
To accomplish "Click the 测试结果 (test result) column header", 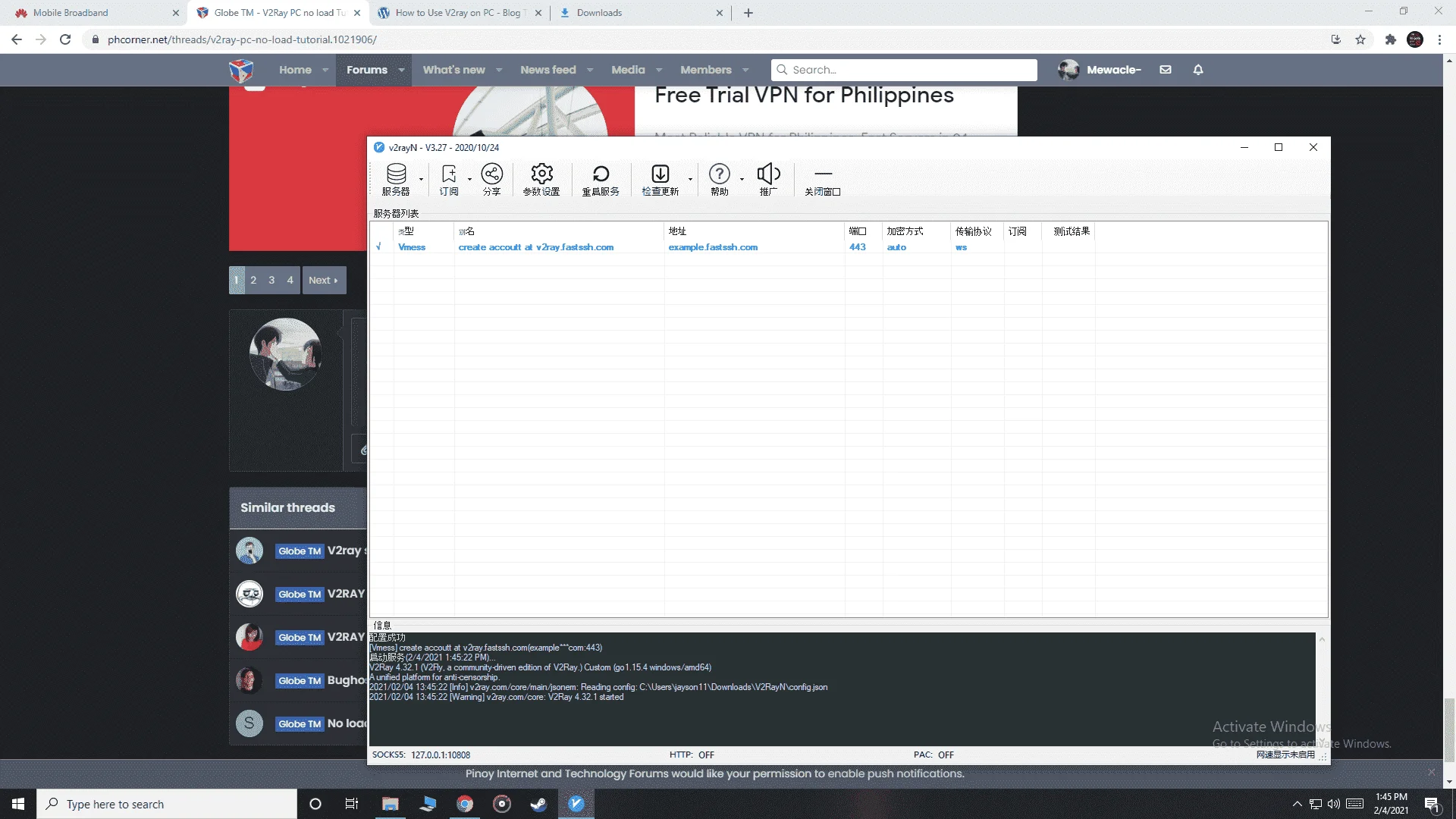I will pyautogui.click(x=1068, y=231).
